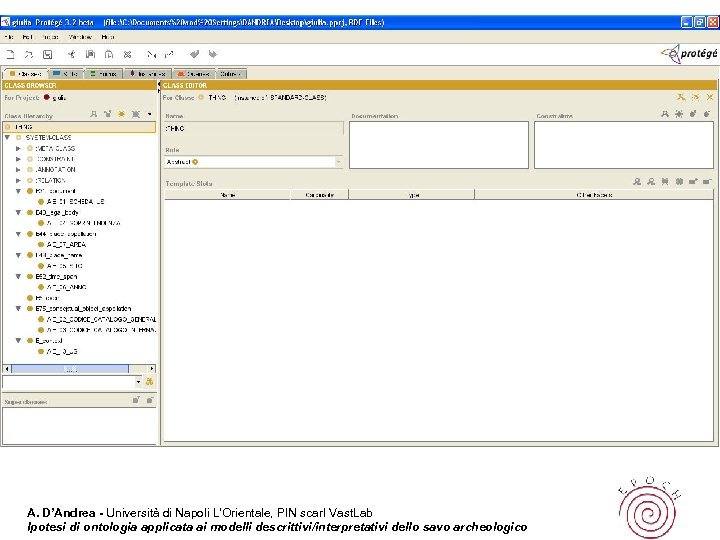
Task: Open the Class Hierarchy configure dropdown arrow
Action: (150, 114)
